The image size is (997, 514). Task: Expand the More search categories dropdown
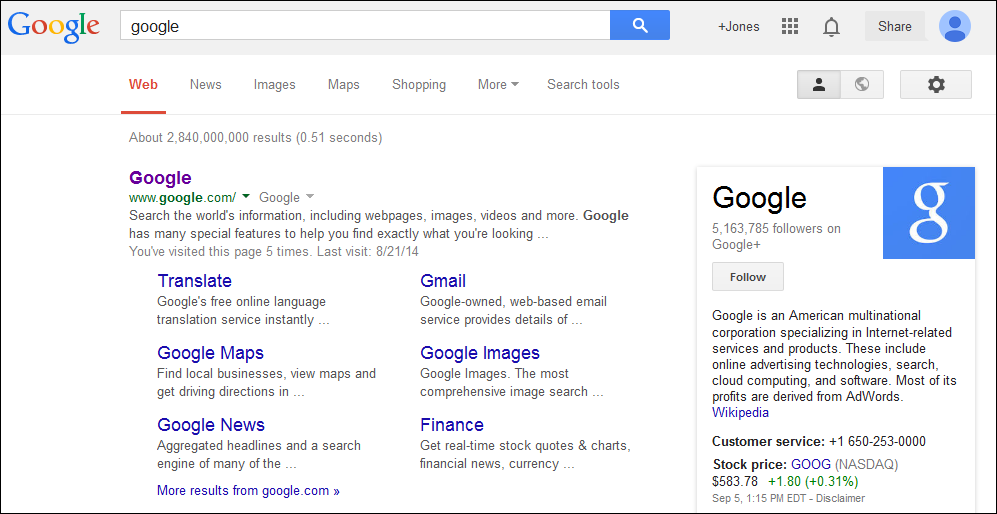(x=498, y=85)
